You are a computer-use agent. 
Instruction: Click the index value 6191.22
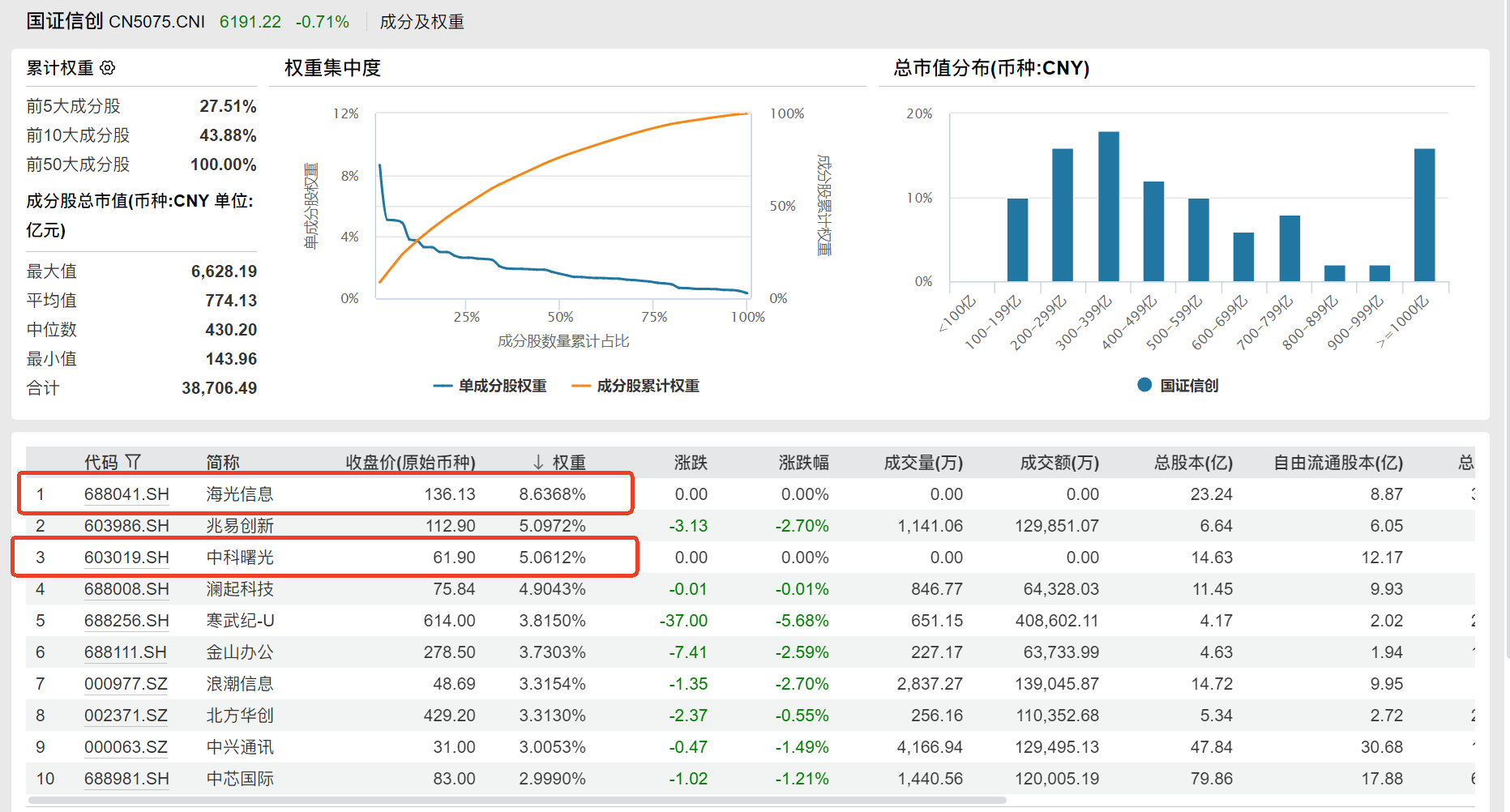pos(250,22)
